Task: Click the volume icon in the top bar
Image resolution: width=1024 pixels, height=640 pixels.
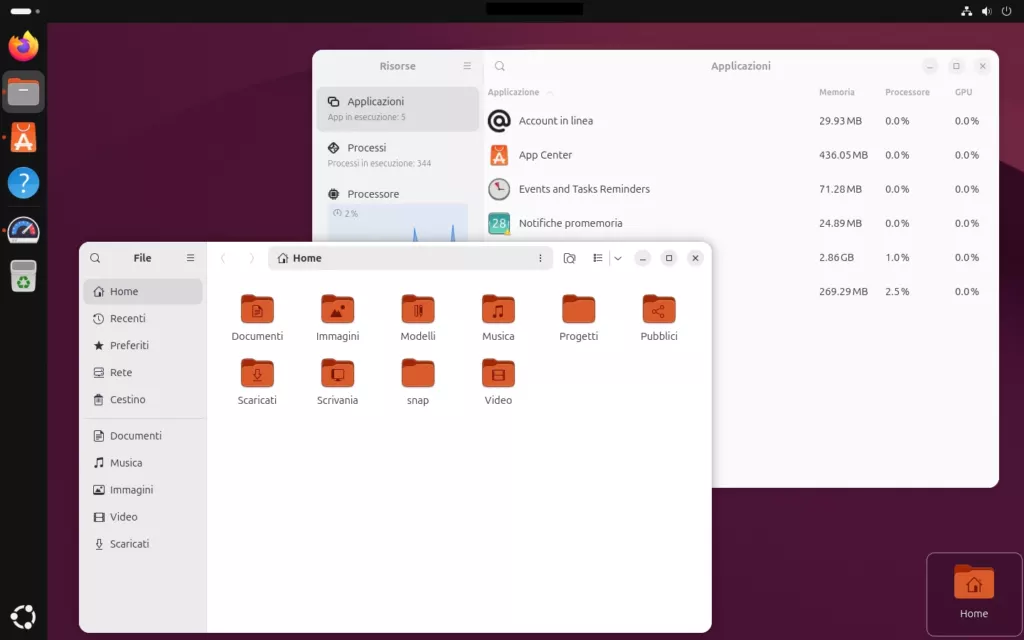Action: [986, 11]
